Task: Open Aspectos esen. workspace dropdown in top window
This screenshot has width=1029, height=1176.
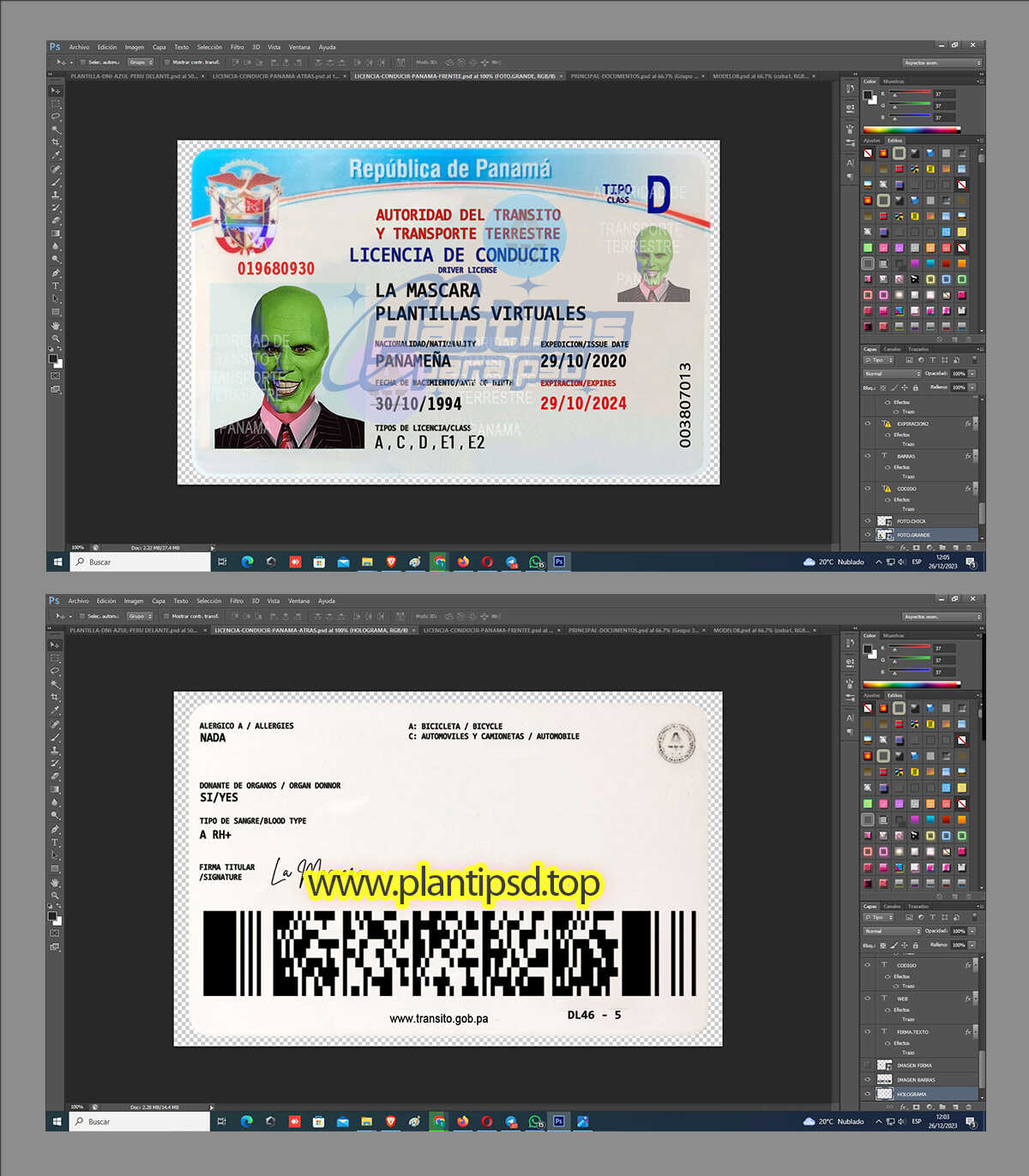Action: click(942, 63)
